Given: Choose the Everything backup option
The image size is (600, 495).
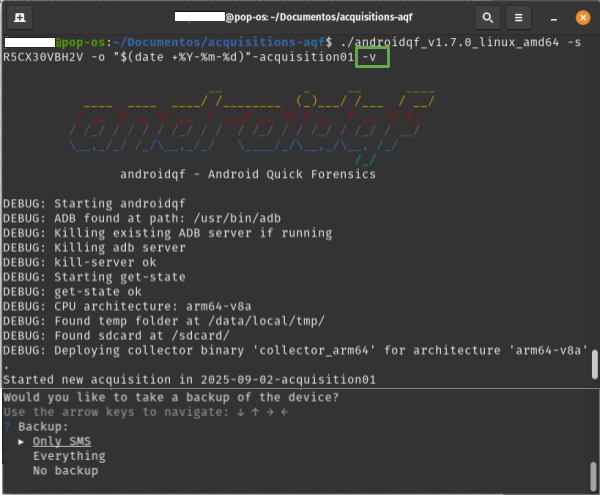Looking at the screenshot, I should pyautogui.click(x=69, y=456).
